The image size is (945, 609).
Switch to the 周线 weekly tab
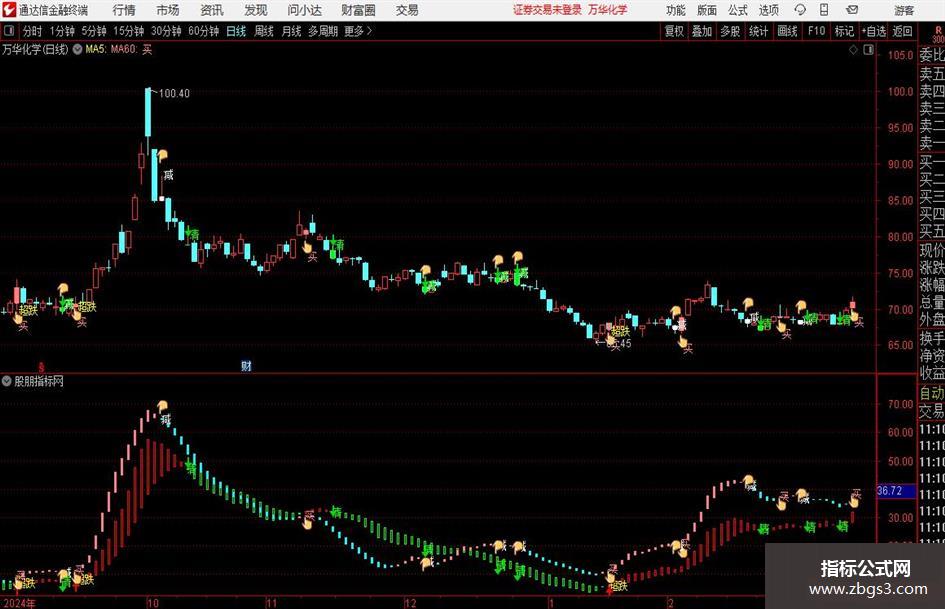[264, 31]
